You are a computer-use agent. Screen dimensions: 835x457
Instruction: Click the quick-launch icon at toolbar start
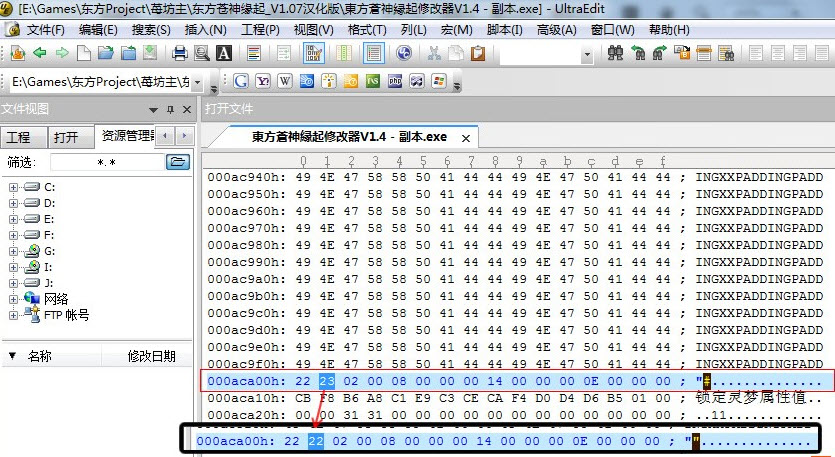coord(18,53)
